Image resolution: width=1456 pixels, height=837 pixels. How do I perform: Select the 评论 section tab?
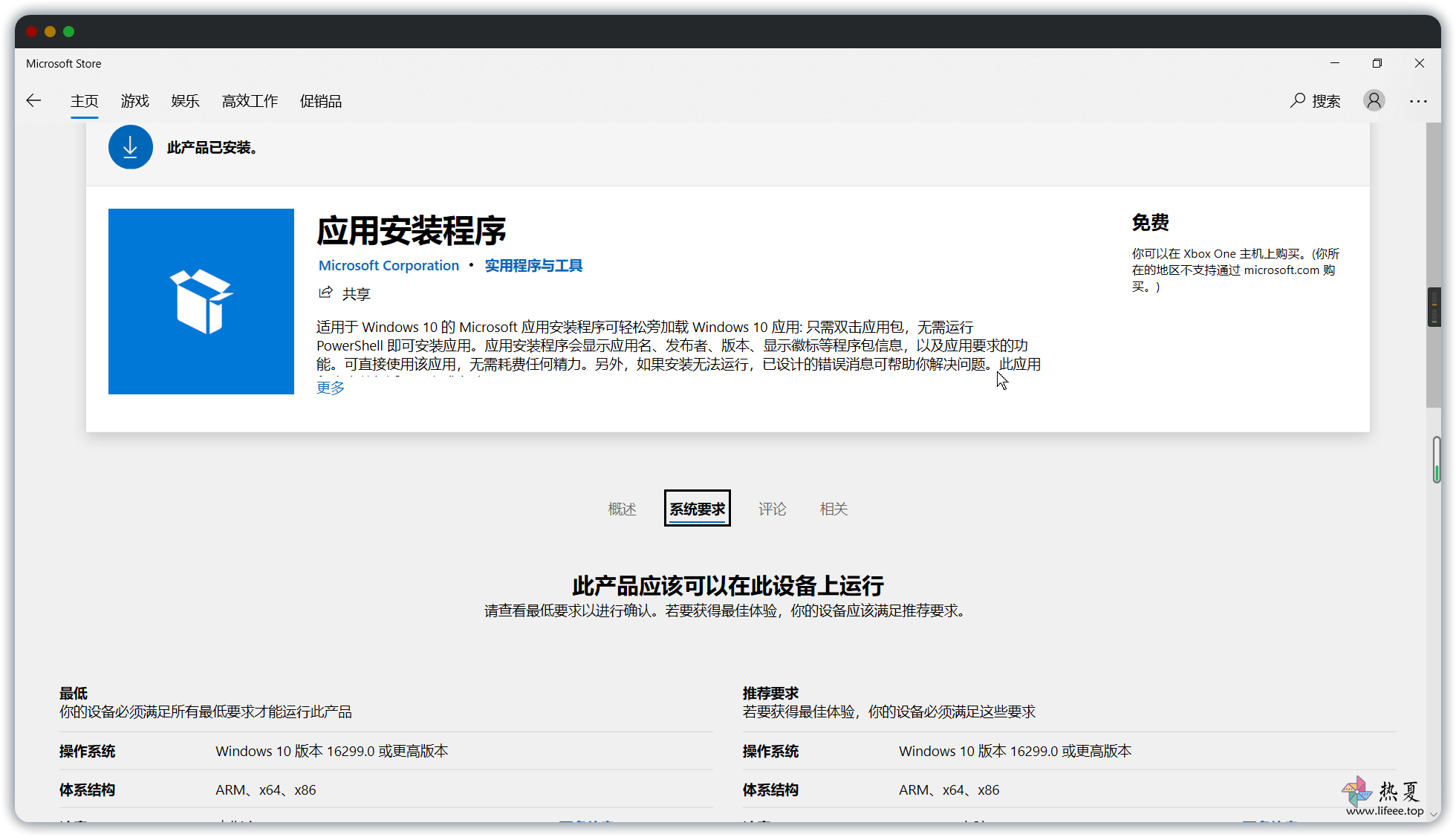tap(773, 509)
